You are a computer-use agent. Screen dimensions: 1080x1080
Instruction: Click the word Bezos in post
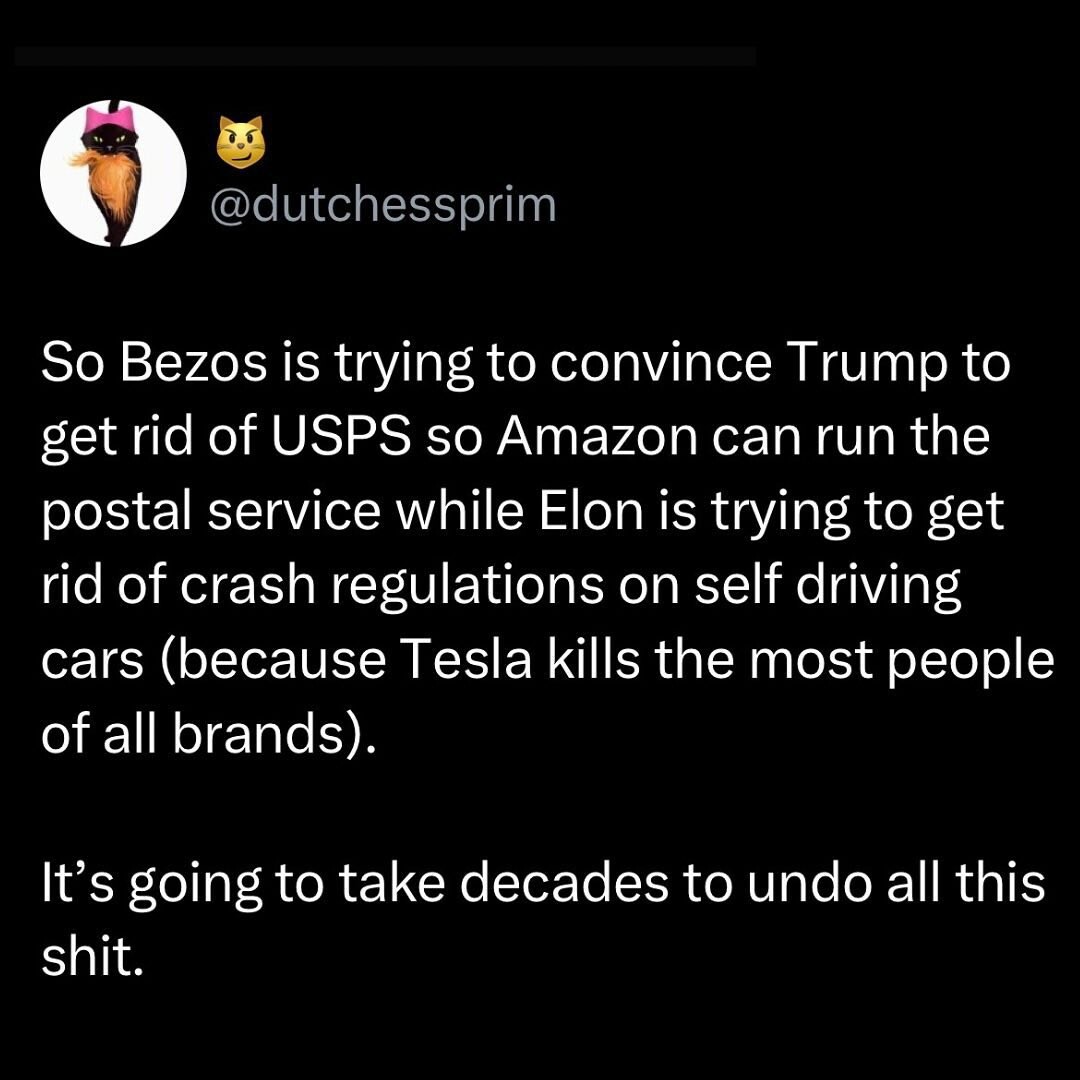(194, 363)
